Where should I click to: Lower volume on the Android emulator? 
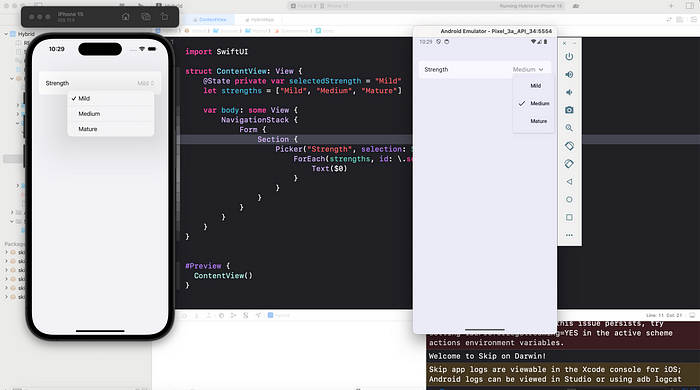(x=569, y=92)
